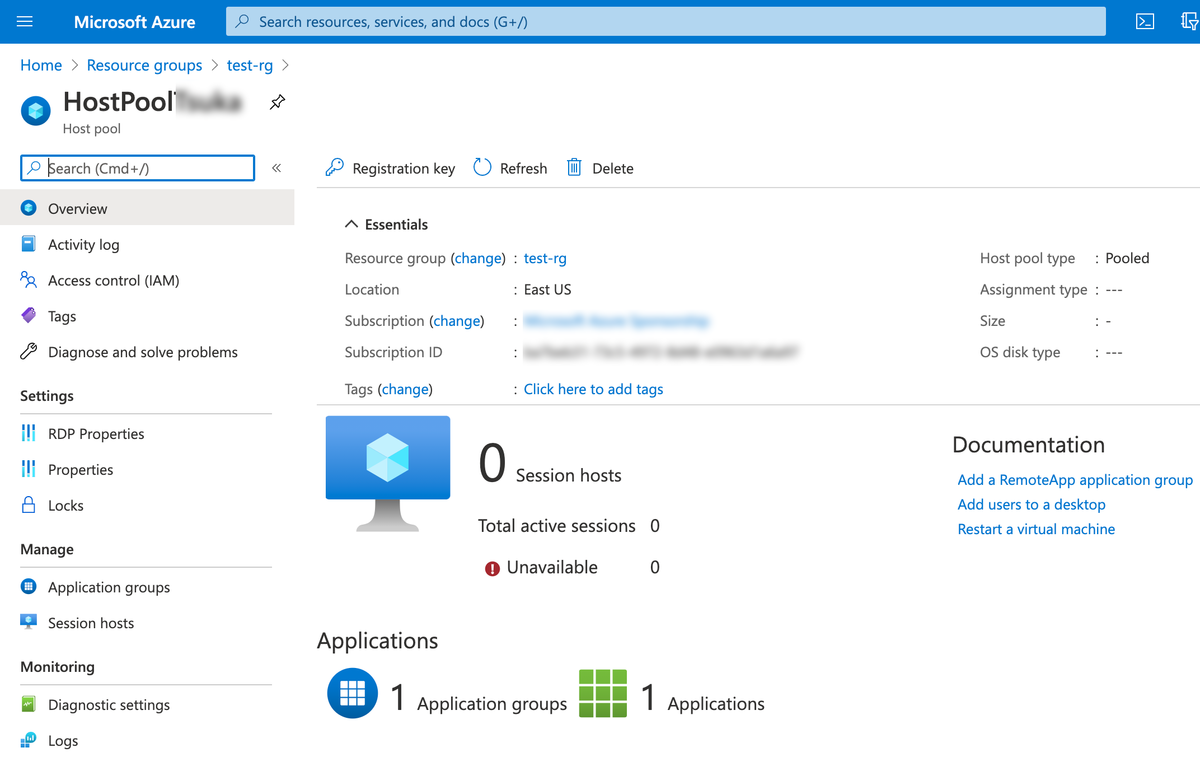
Task: Click the blurred subscription name link
Action: point(616,321)
